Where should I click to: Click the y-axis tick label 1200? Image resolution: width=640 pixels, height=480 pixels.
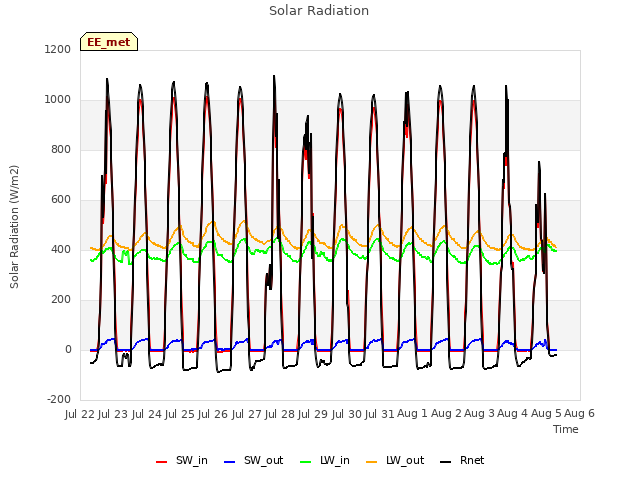click(58, 49)
